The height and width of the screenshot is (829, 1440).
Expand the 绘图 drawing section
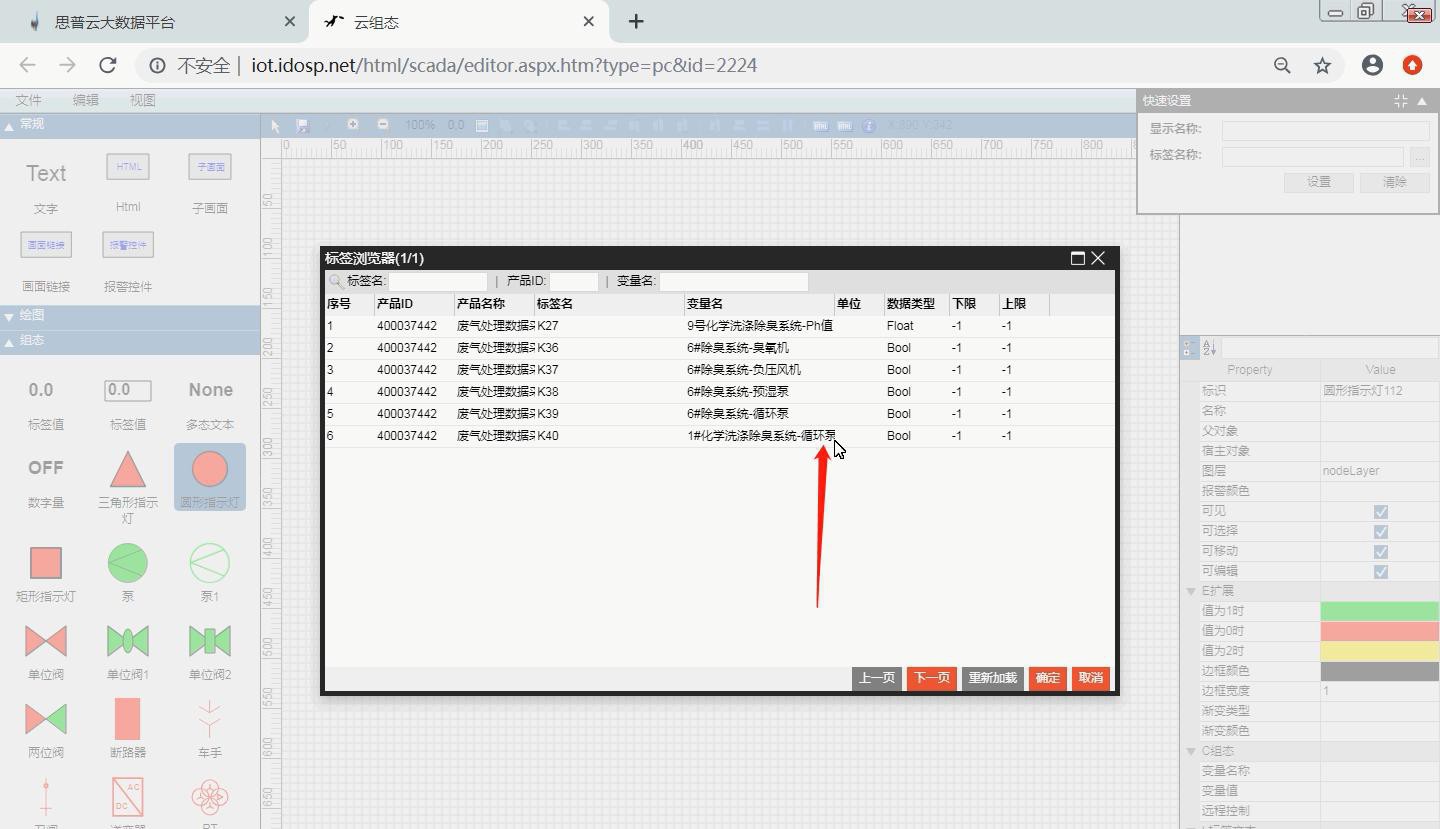[10, 316]
